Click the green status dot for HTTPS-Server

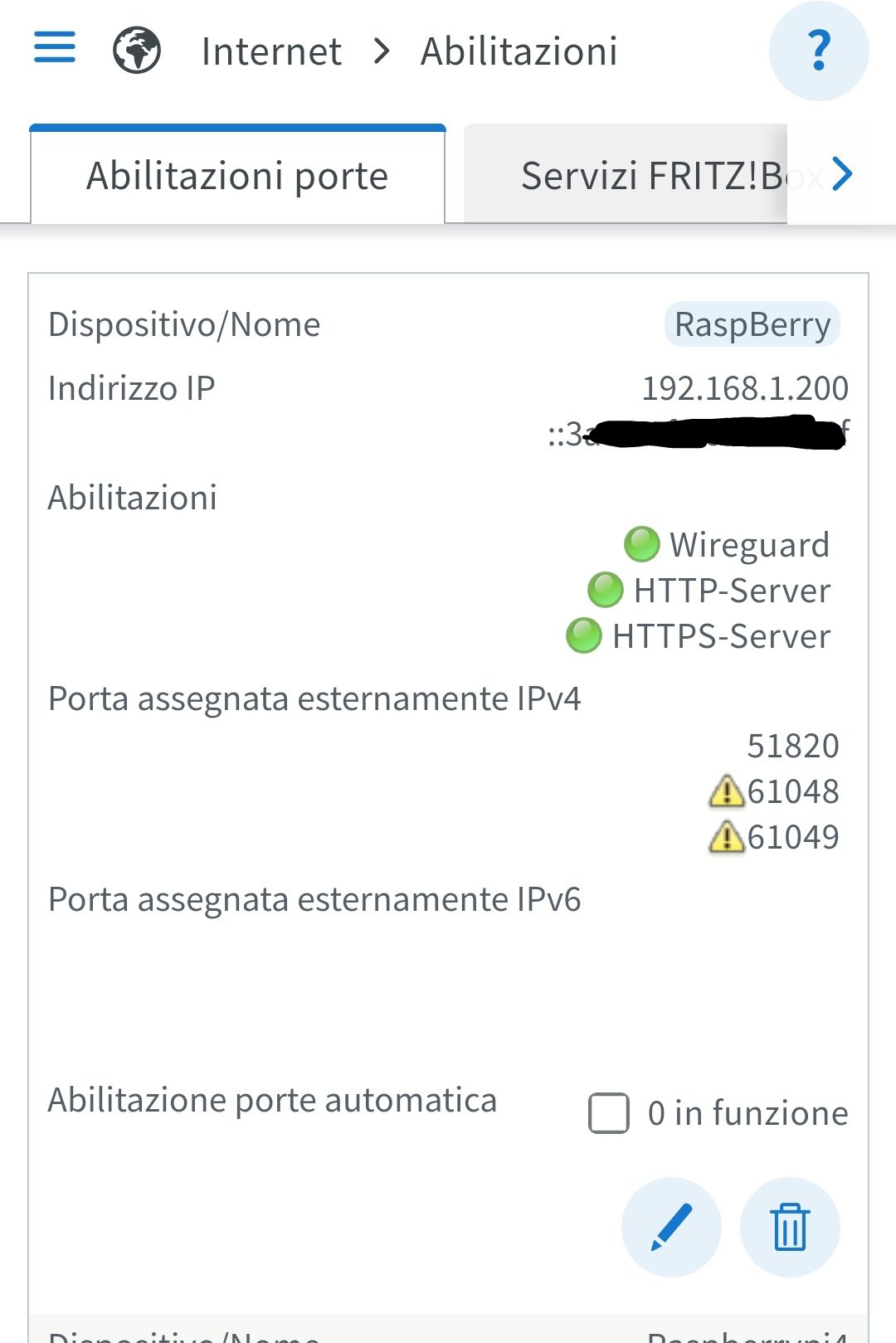(x=583, y=635)
